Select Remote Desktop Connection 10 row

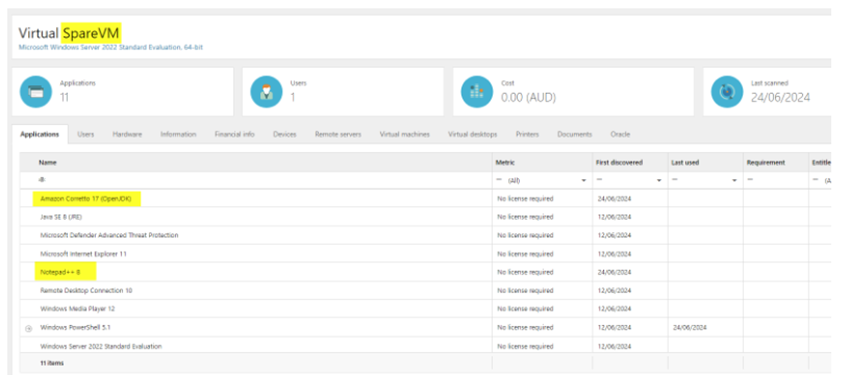(426, 290)
